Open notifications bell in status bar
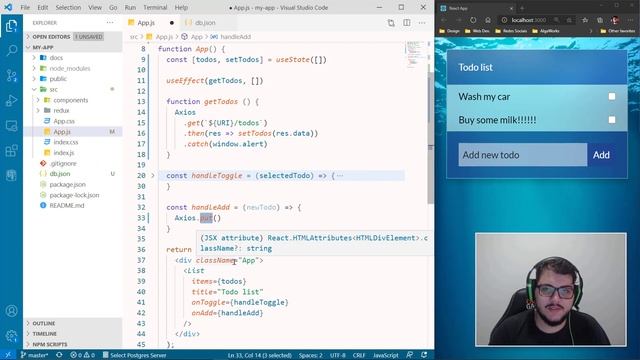The width and height of the screenshot is (640, 360). tap(424, 355)
